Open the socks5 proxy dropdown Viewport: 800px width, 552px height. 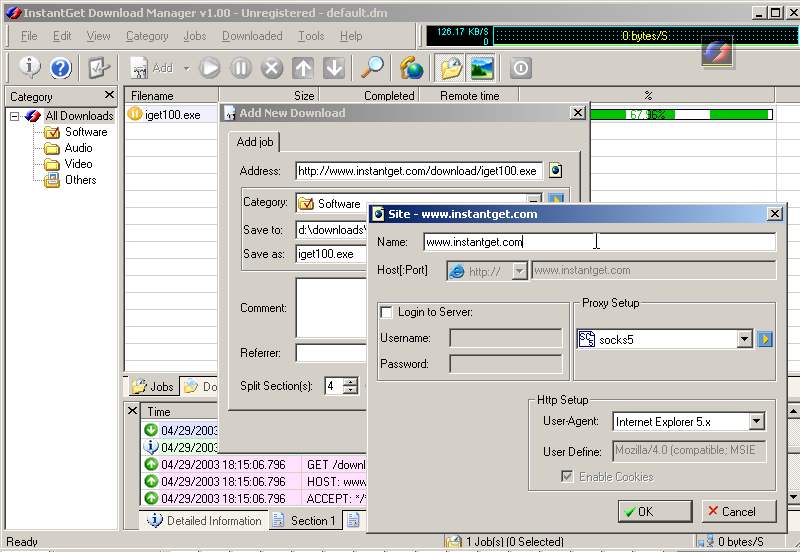click(x=744, y=339)
